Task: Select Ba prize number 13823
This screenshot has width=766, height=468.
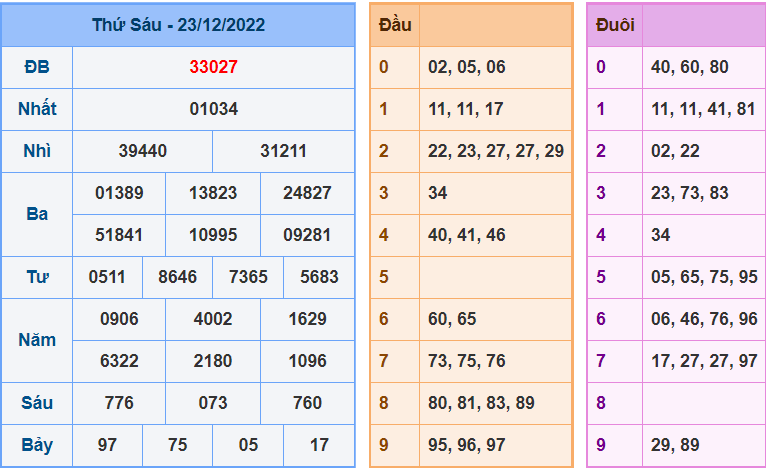Action: (213, 193)
